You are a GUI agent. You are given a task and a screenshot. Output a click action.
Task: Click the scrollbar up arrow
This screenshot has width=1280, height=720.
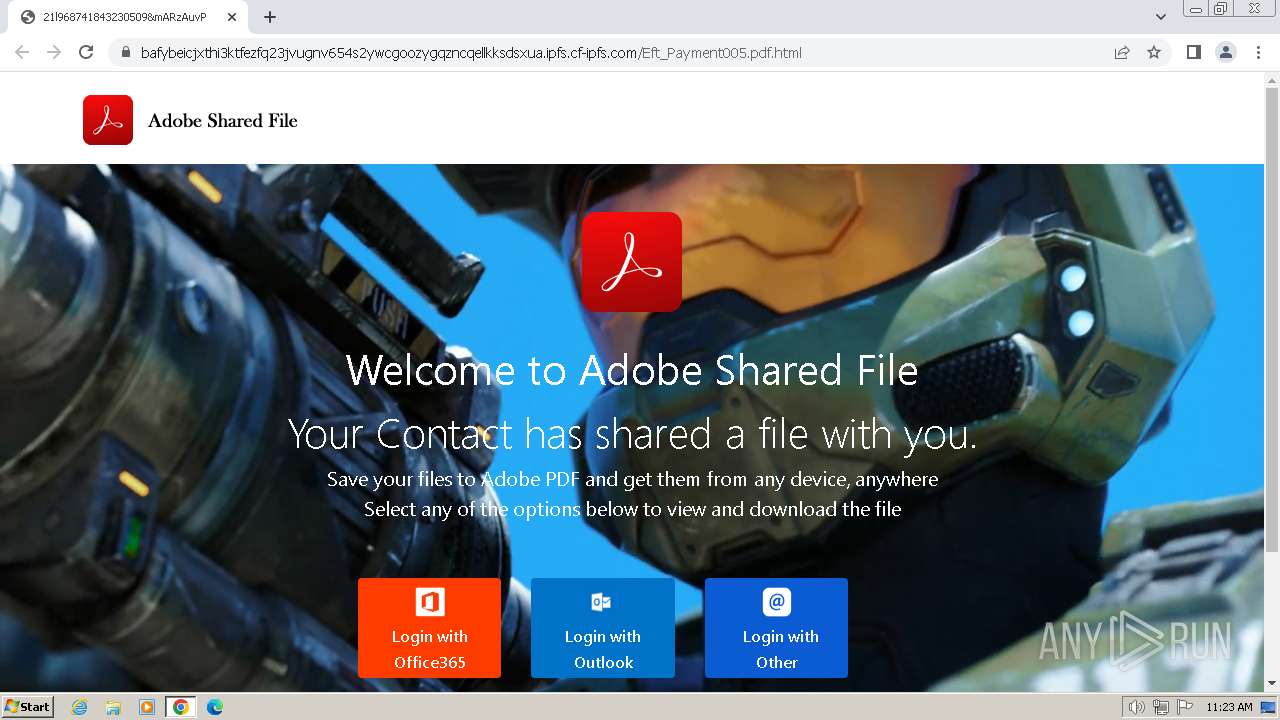coord(1272,80)
